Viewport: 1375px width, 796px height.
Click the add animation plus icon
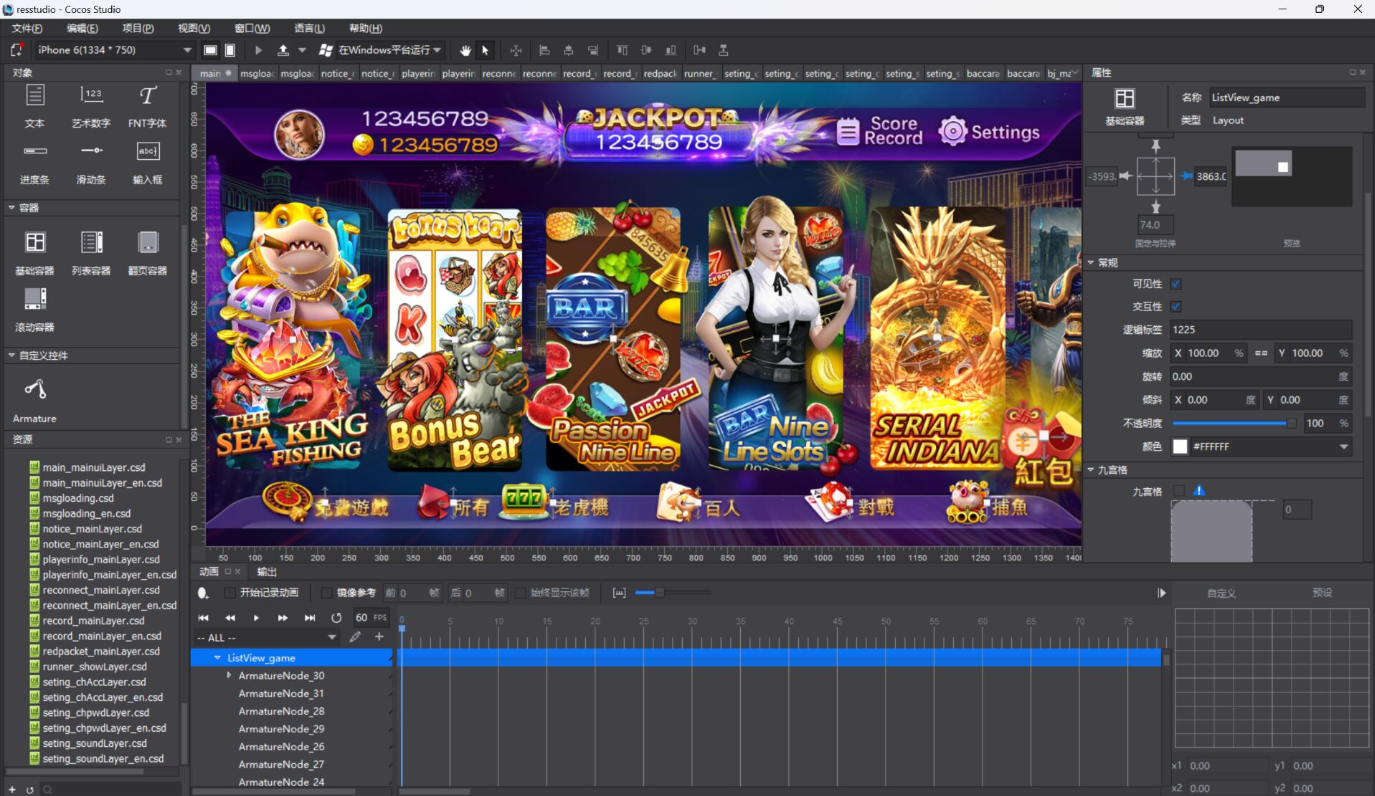379,637
